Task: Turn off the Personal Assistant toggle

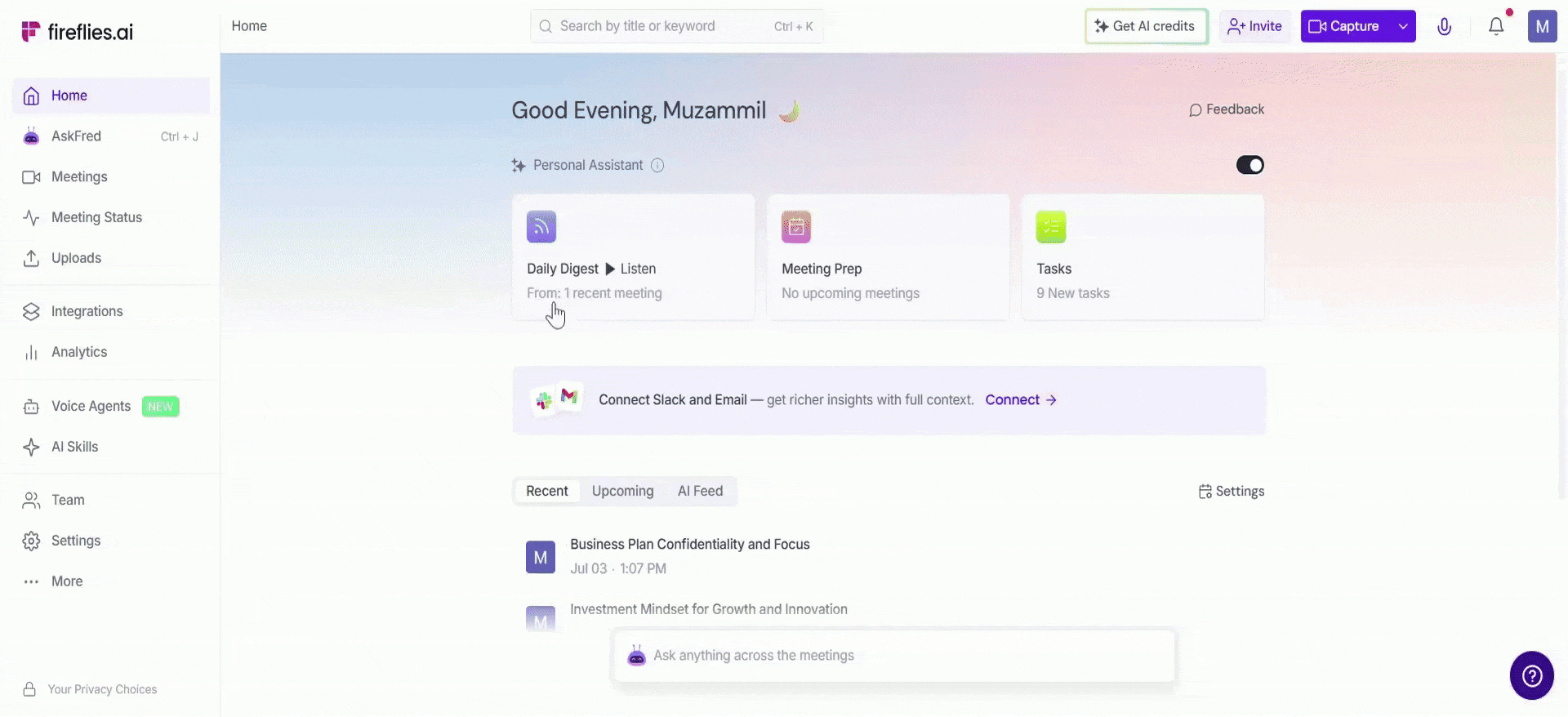Action: point(1249,165)
